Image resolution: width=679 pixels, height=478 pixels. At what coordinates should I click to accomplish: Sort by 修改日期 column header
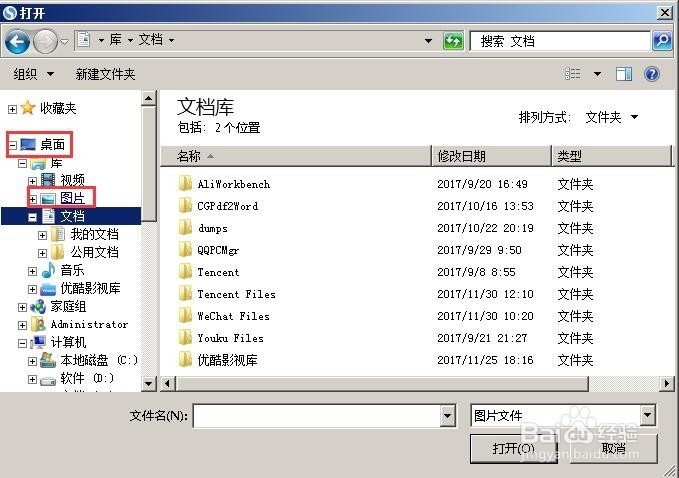pos(492,156)
